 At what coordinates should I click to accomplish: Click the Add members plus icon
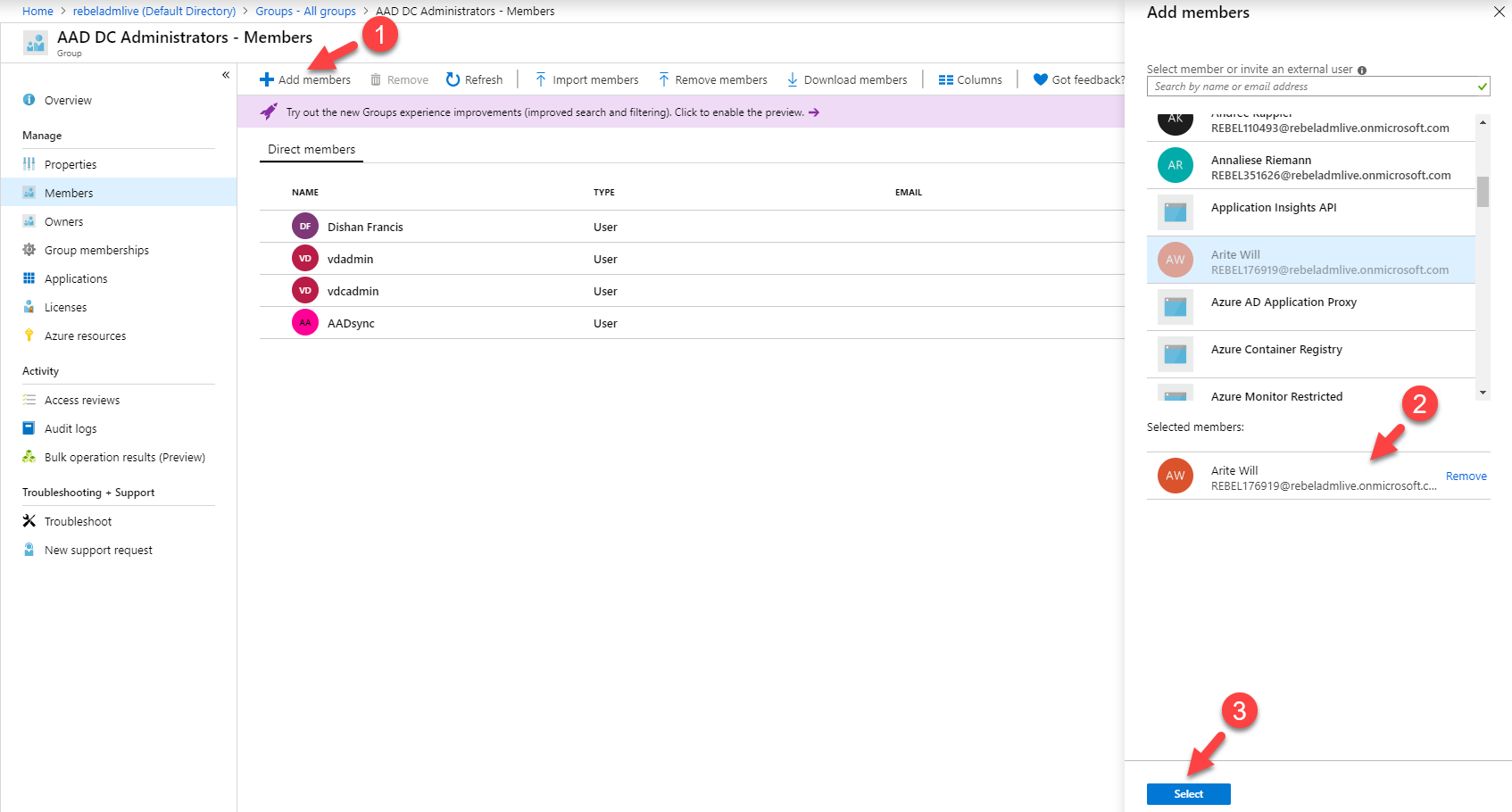[x=266, y=79]
